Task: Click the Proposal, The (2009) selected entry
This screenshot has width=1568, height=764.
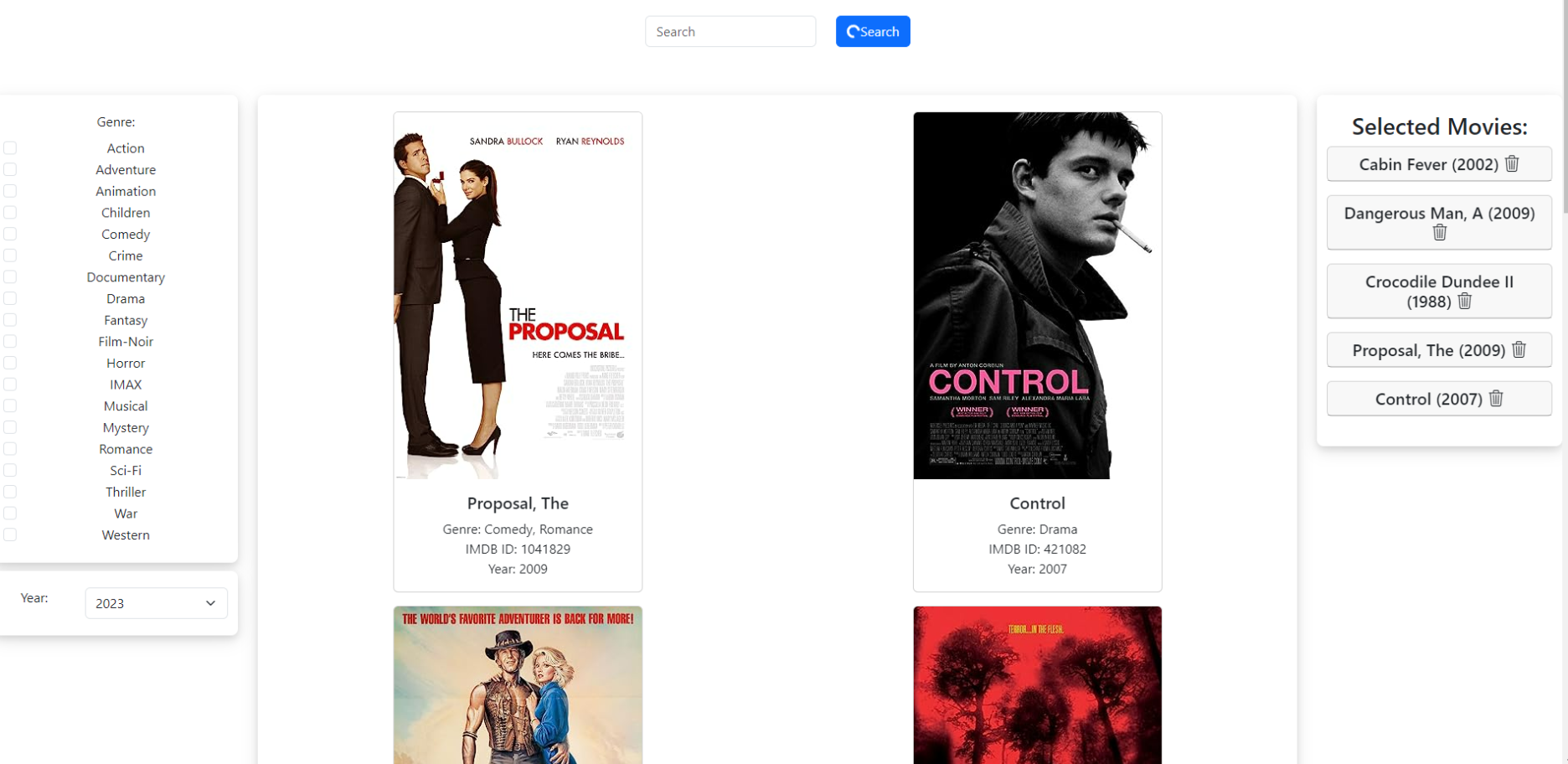Action: [1439, 350]
